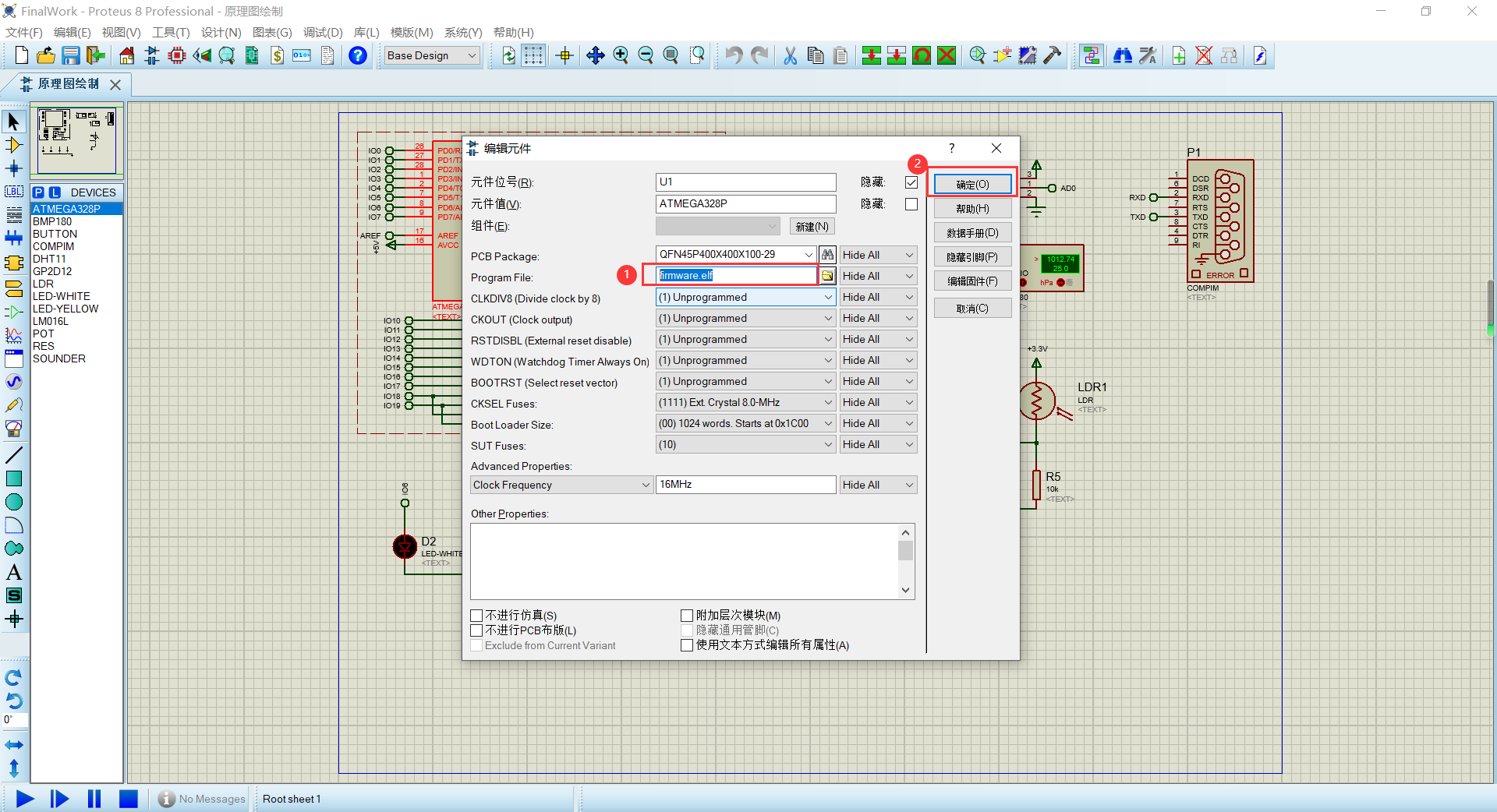Enable the 不进行仿真(S) checkbox

coord(476,616)
